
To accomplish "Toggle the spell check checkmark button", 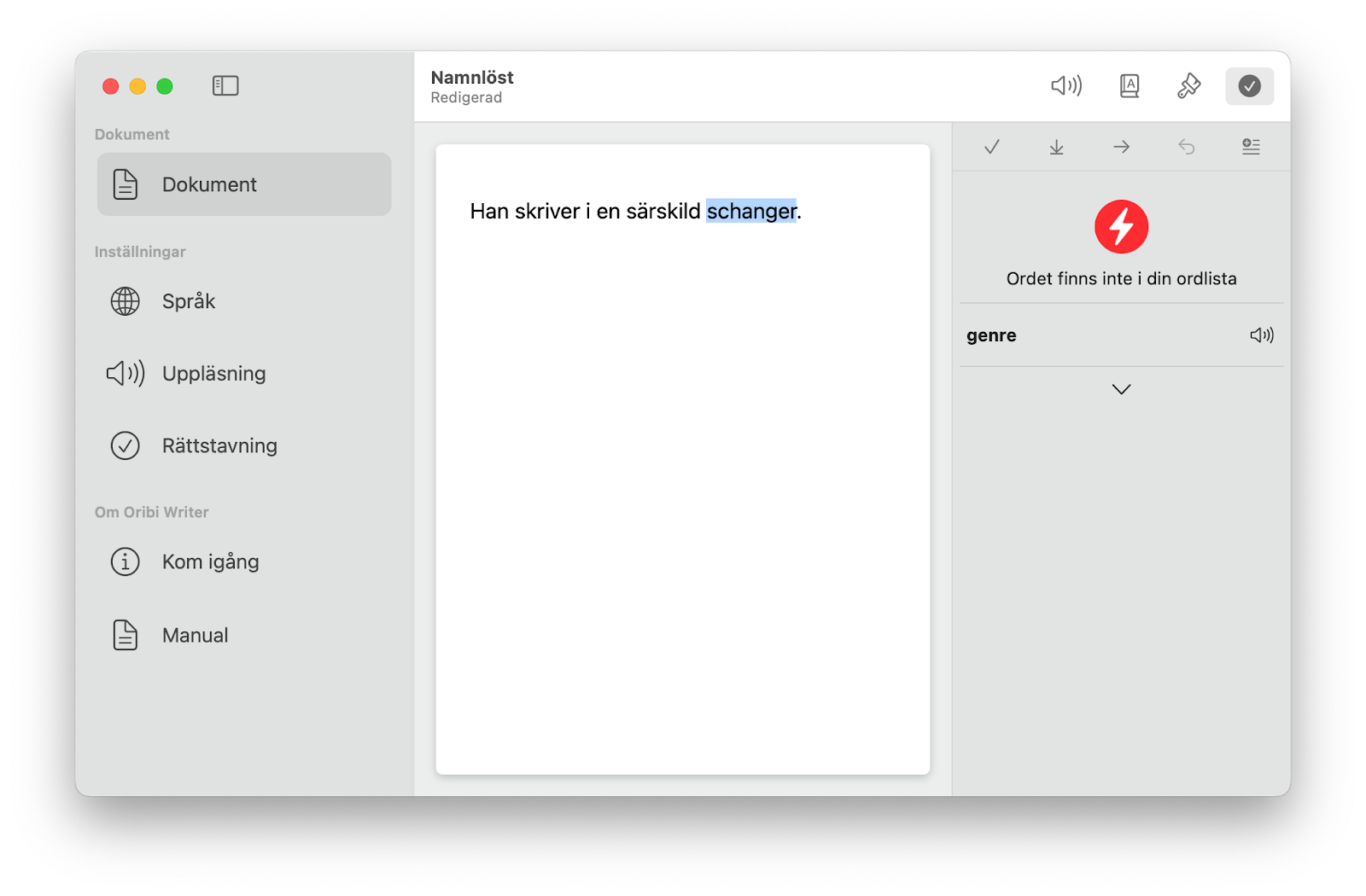I will pyautogui.click(x=1249, y=85).
